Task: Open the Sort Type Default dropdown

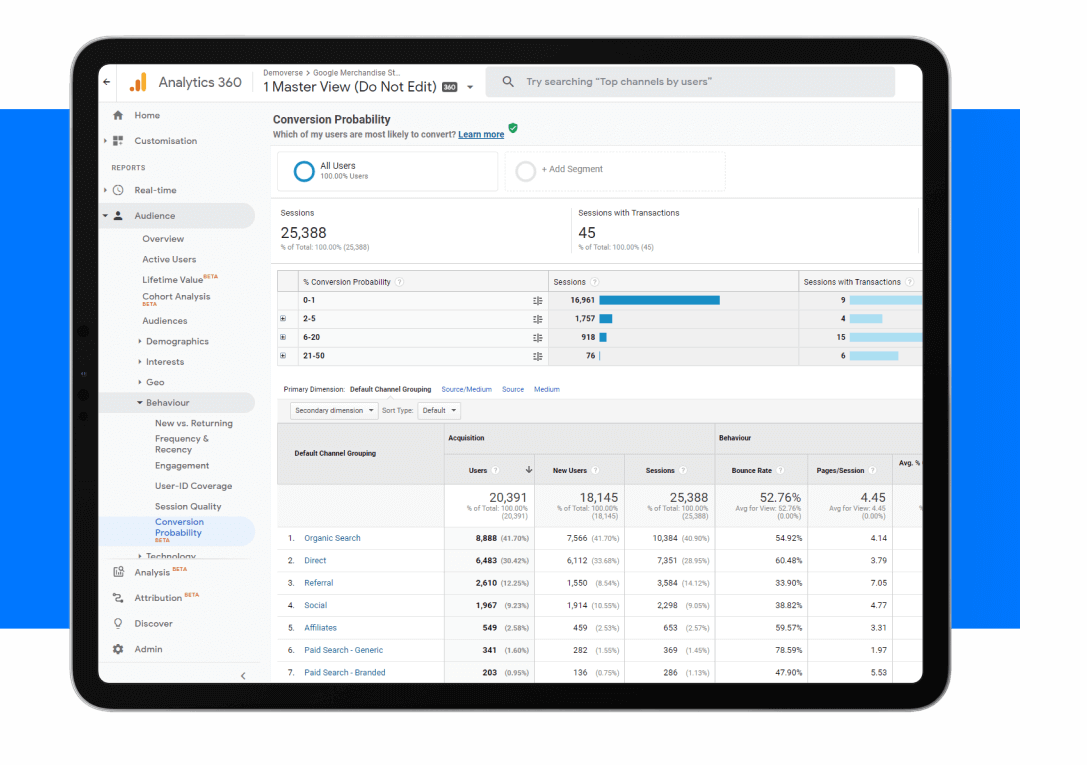Action: pos(438,410)
